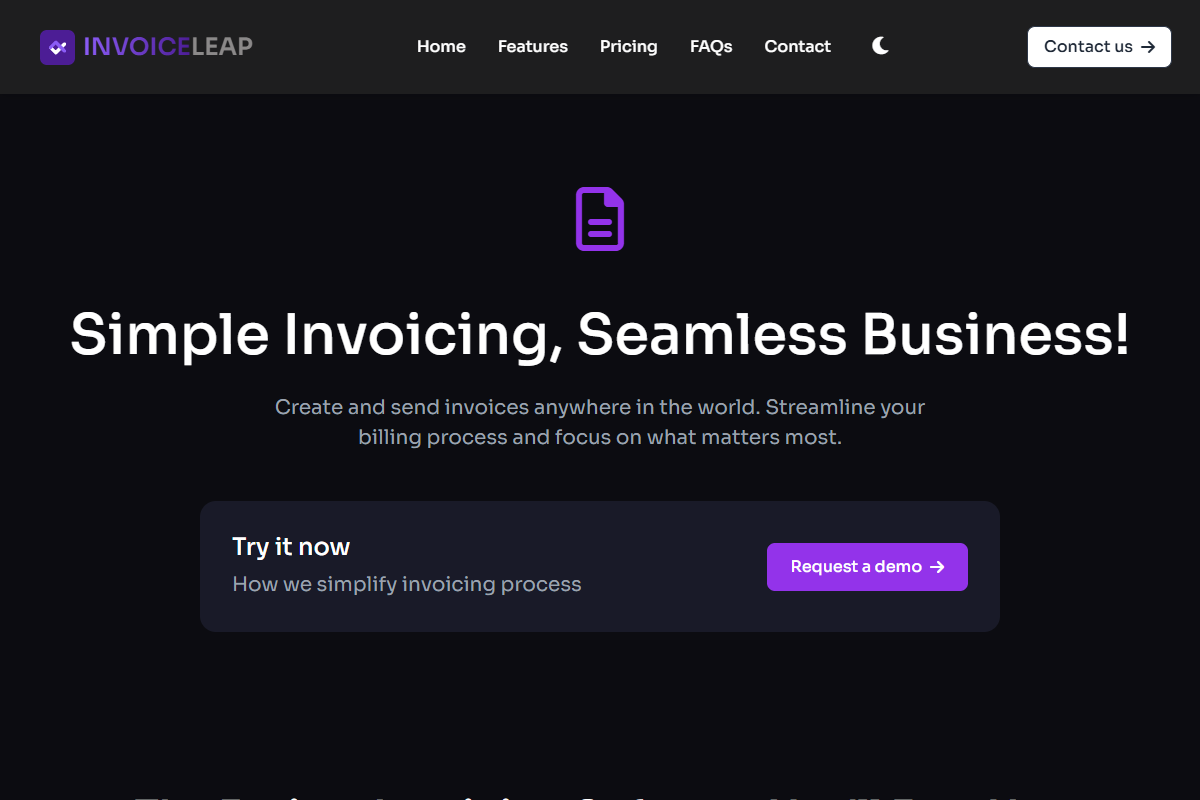The width and height of the screenshot is (1200, 800).
Task: Click the text How we simplify invoicing process
Action: [x=406, y=584]
